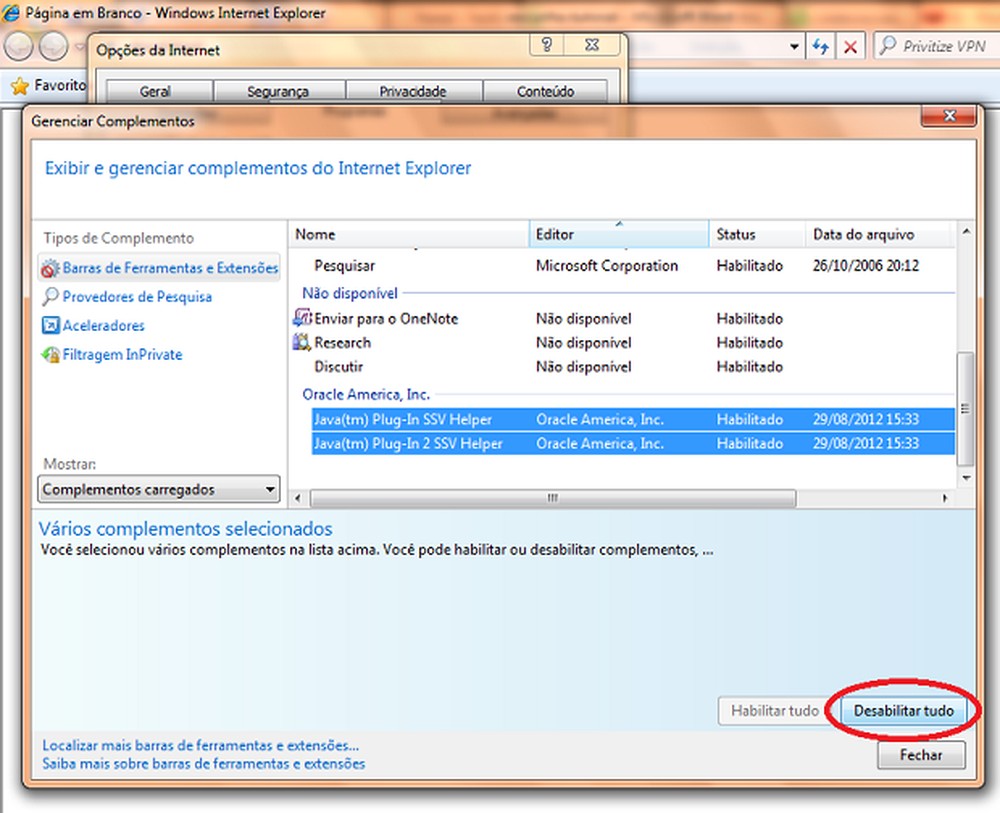Open the address bar history dropdown arrow

[x=794, y=46]
